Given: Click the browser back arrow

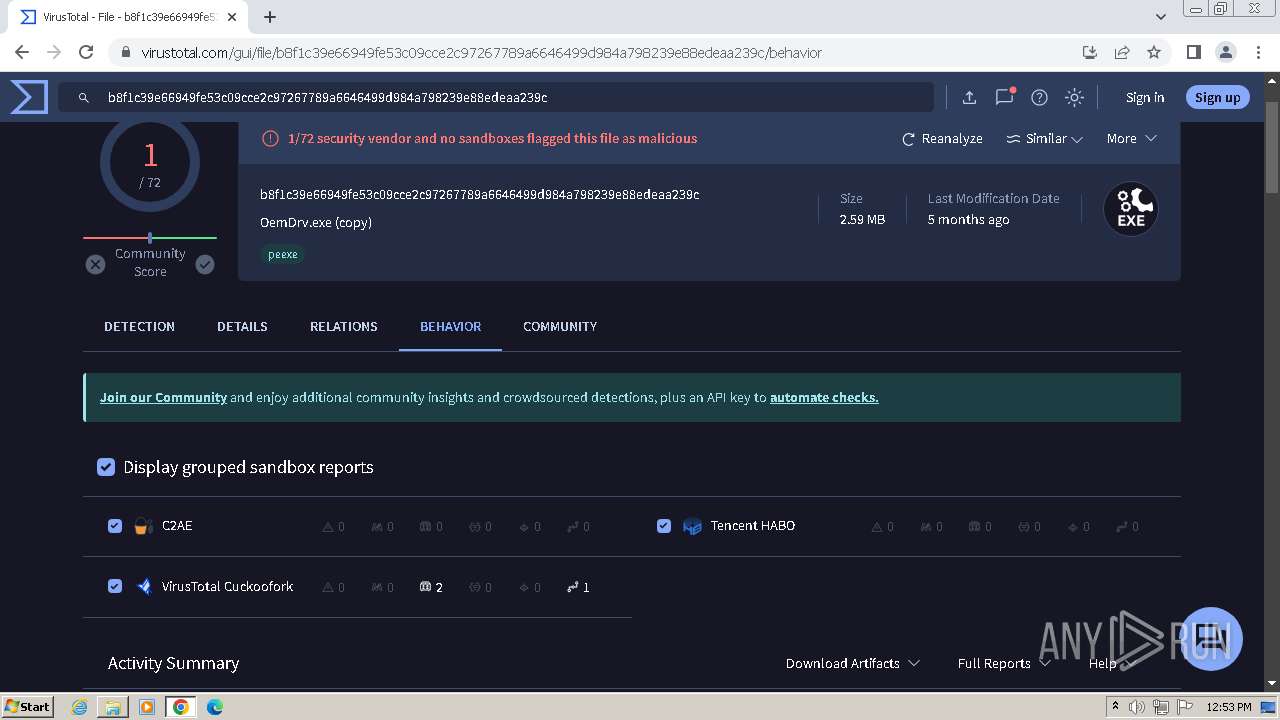Looking at the screenshot, I should (x=22, y=52).
